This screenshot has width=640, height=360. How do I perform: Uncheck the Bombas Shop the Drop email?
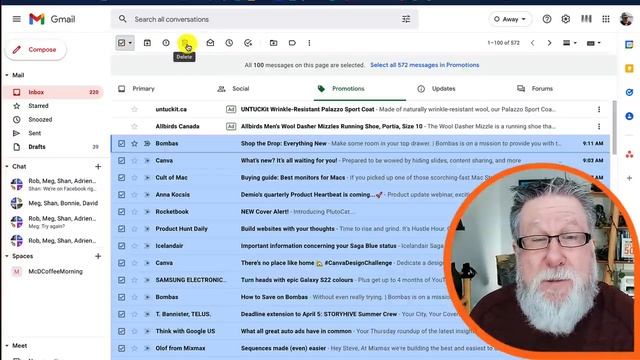coord(122,143)
